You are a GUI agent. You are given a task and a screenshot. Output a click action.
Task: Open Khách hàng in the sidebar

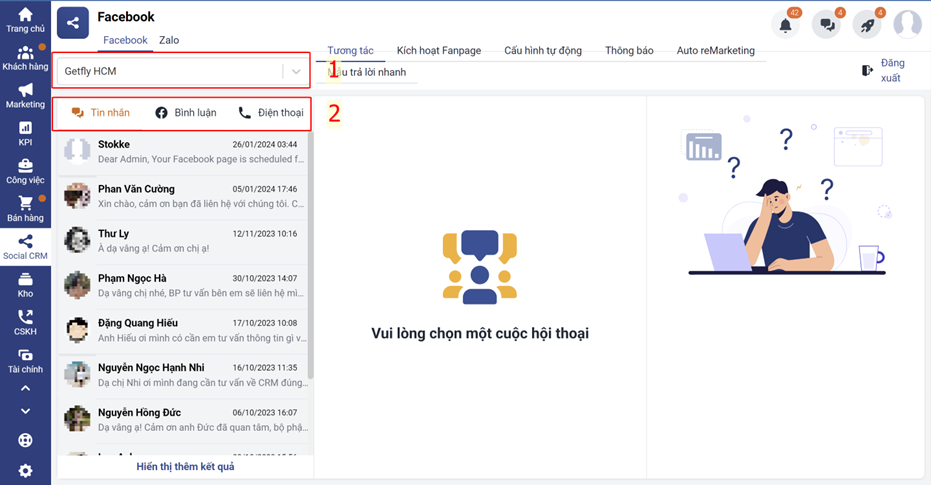click(x=25, y=58)
